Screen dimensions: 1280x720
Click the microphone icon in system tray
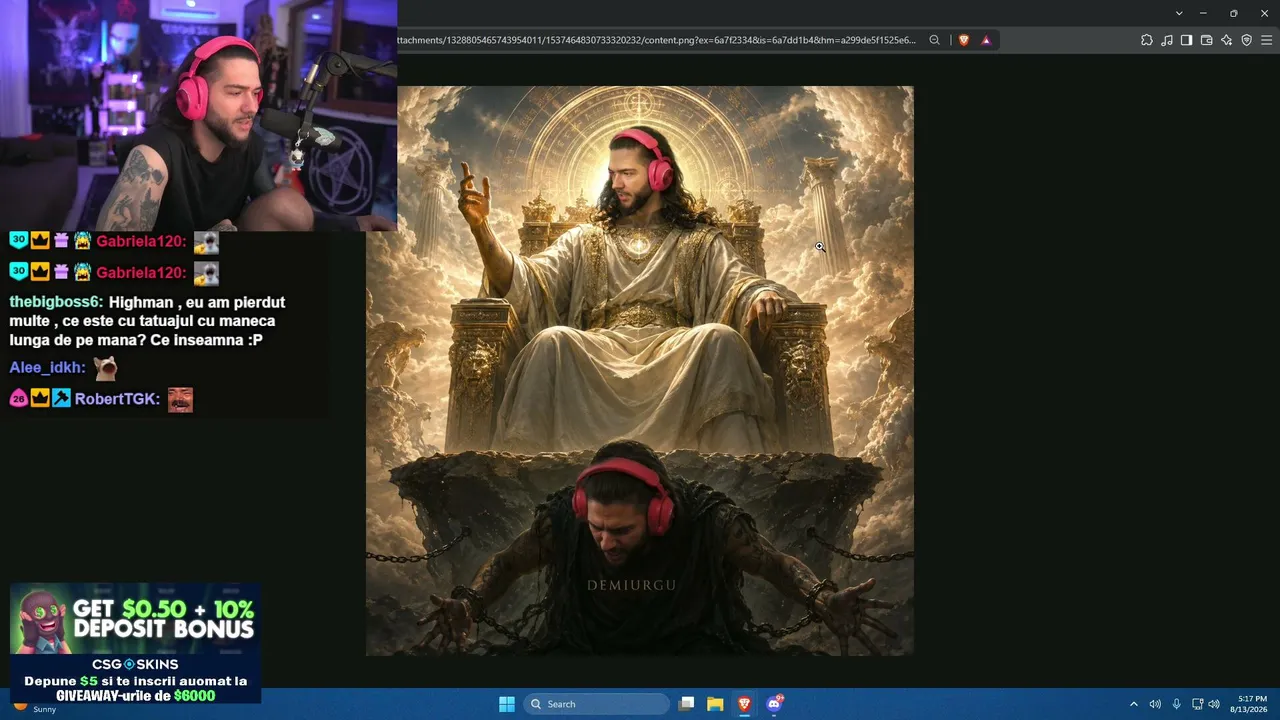coord(1176,704)
